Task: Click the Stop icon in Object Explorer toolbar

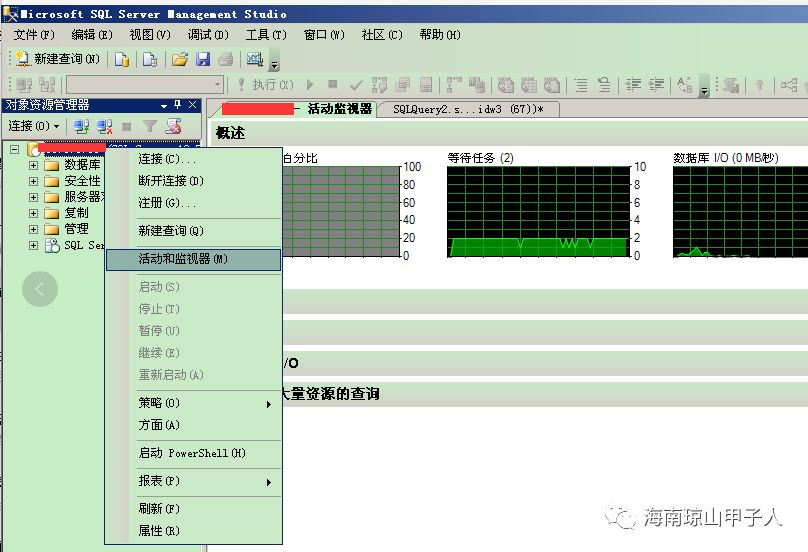Action: [x=127, y=126]
